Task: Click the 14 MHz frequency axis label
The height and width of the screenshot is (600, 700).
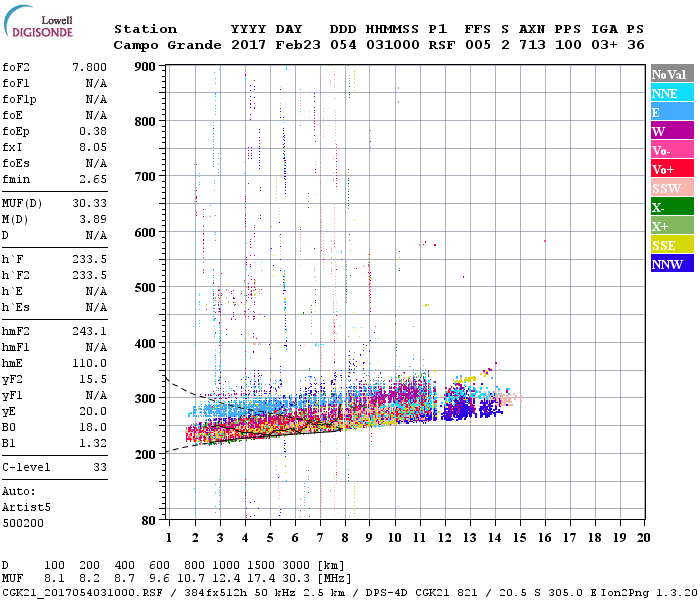Action: [495, 538]
